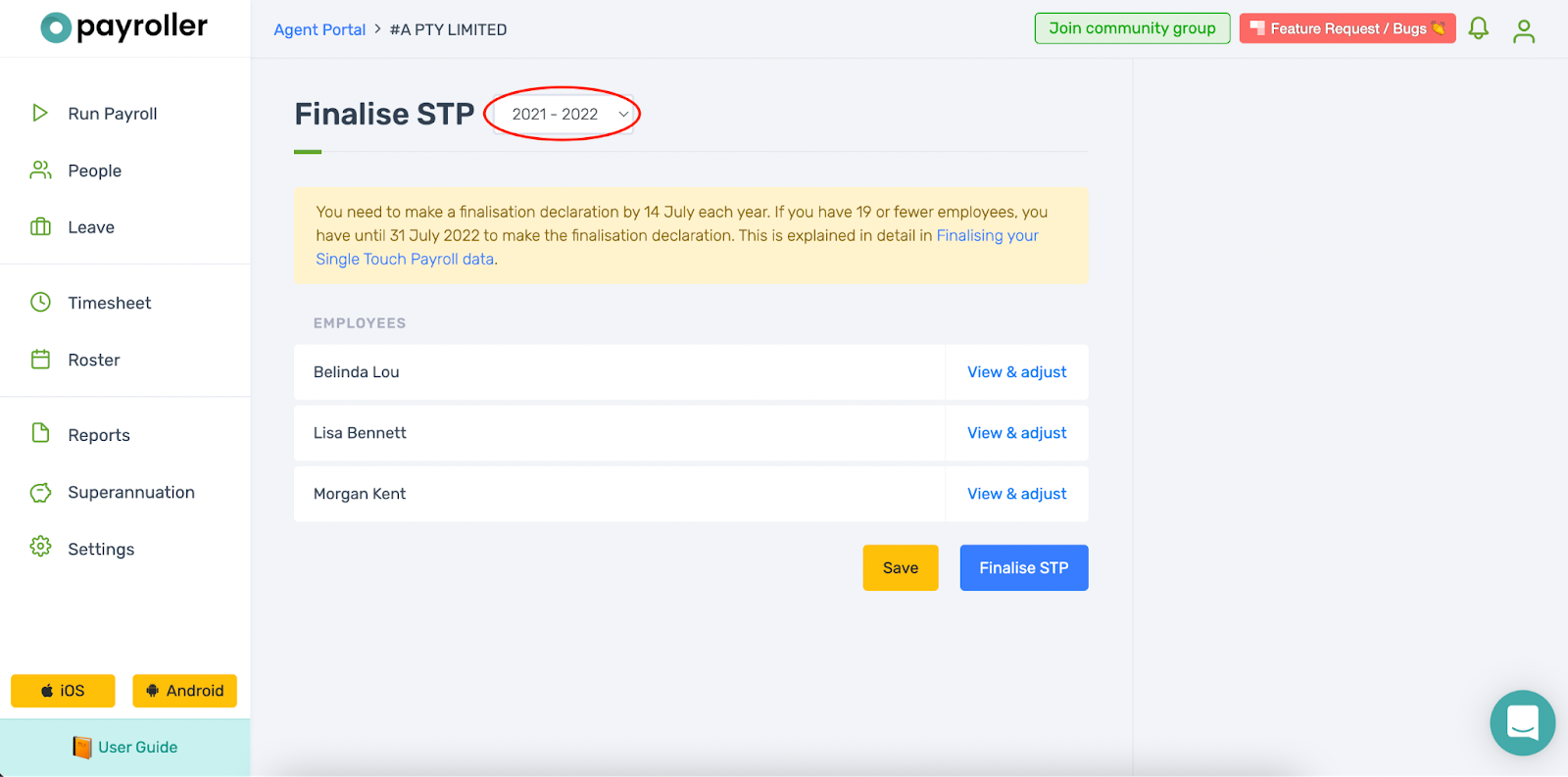Image resolution: width=1568 pixels, height=777 pixels.
Task: Go to People section
Action: (x=95, y=170)
